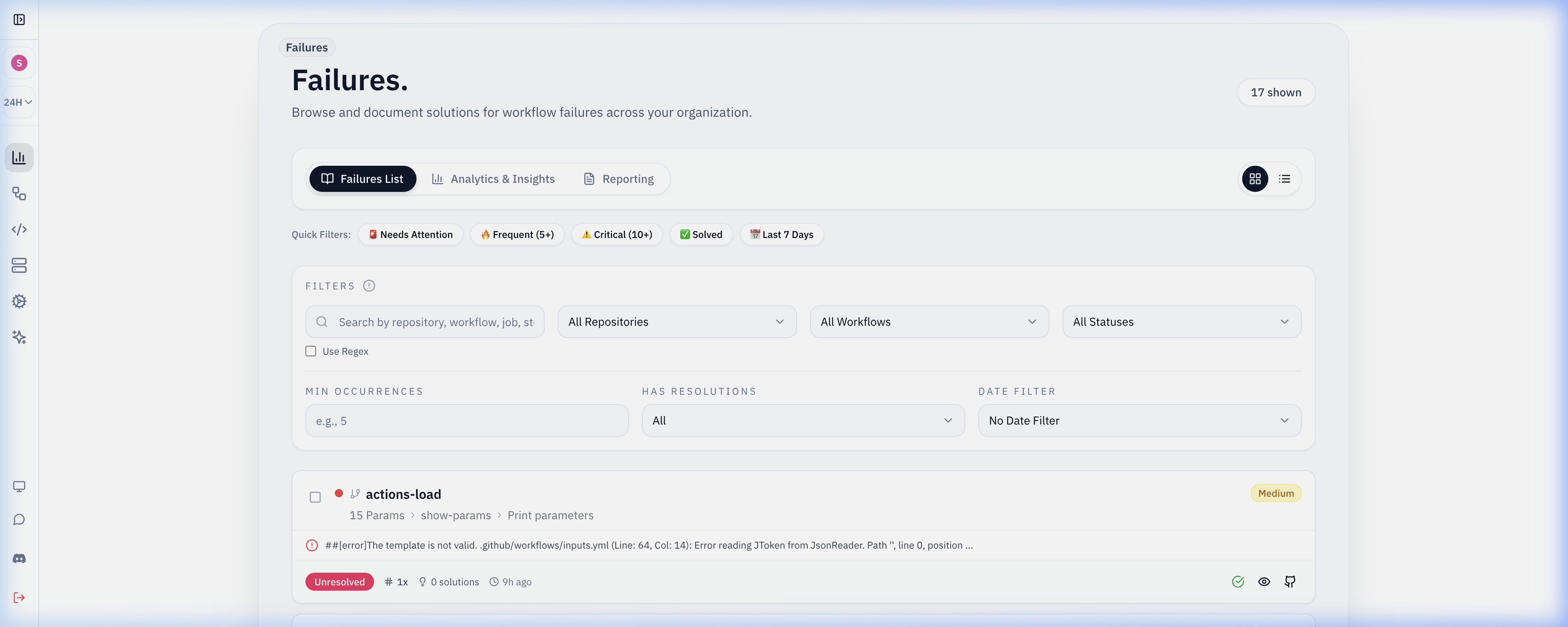1568x627 pixels.
Task: Click the AI sparkles sidebar icon
Action: 19,337
